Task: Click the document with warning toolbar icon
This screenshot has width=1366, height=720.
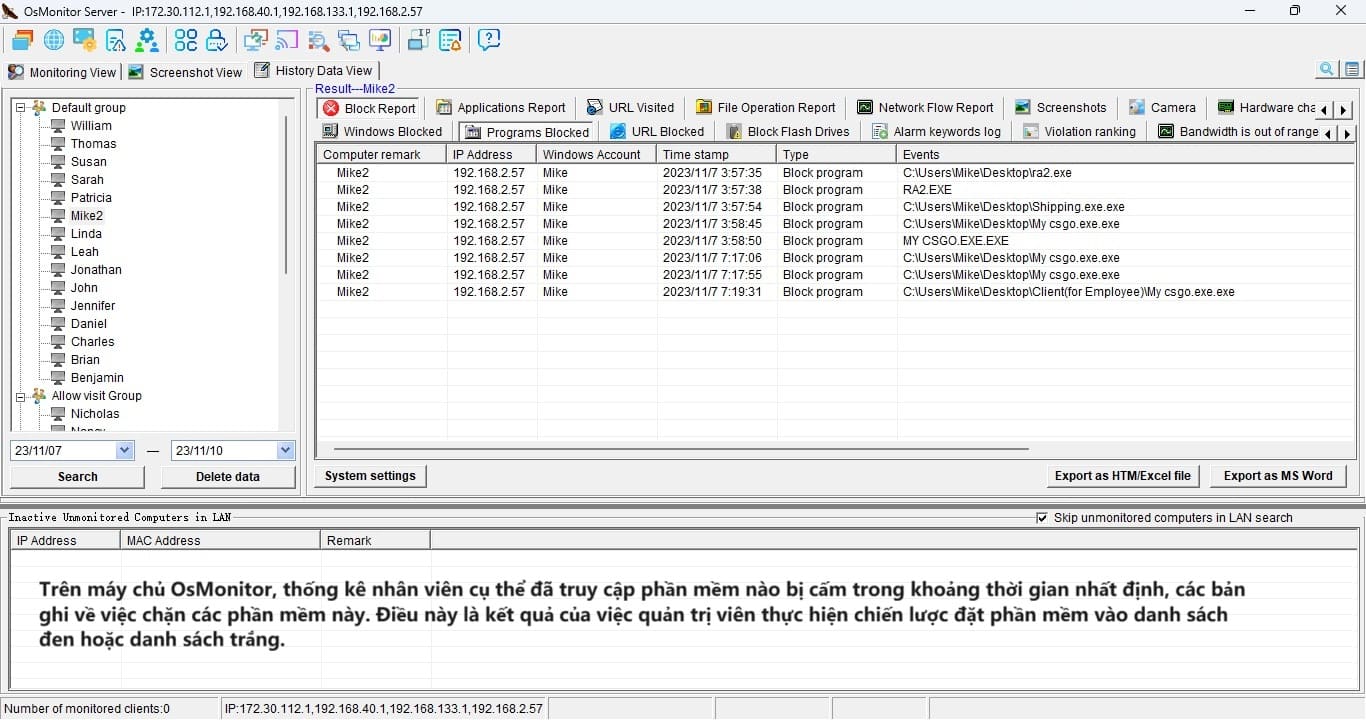Action: (116, 40)
